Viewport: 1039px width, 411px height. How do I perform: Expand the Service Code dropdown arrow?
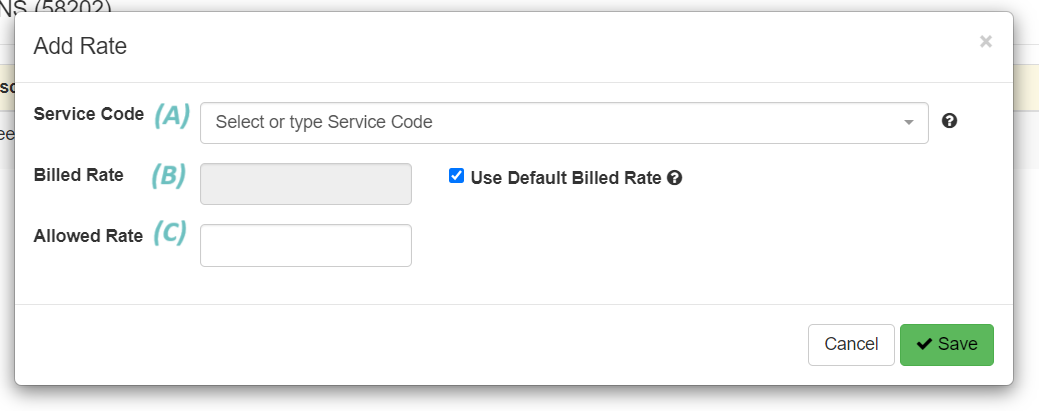[908, 123]
